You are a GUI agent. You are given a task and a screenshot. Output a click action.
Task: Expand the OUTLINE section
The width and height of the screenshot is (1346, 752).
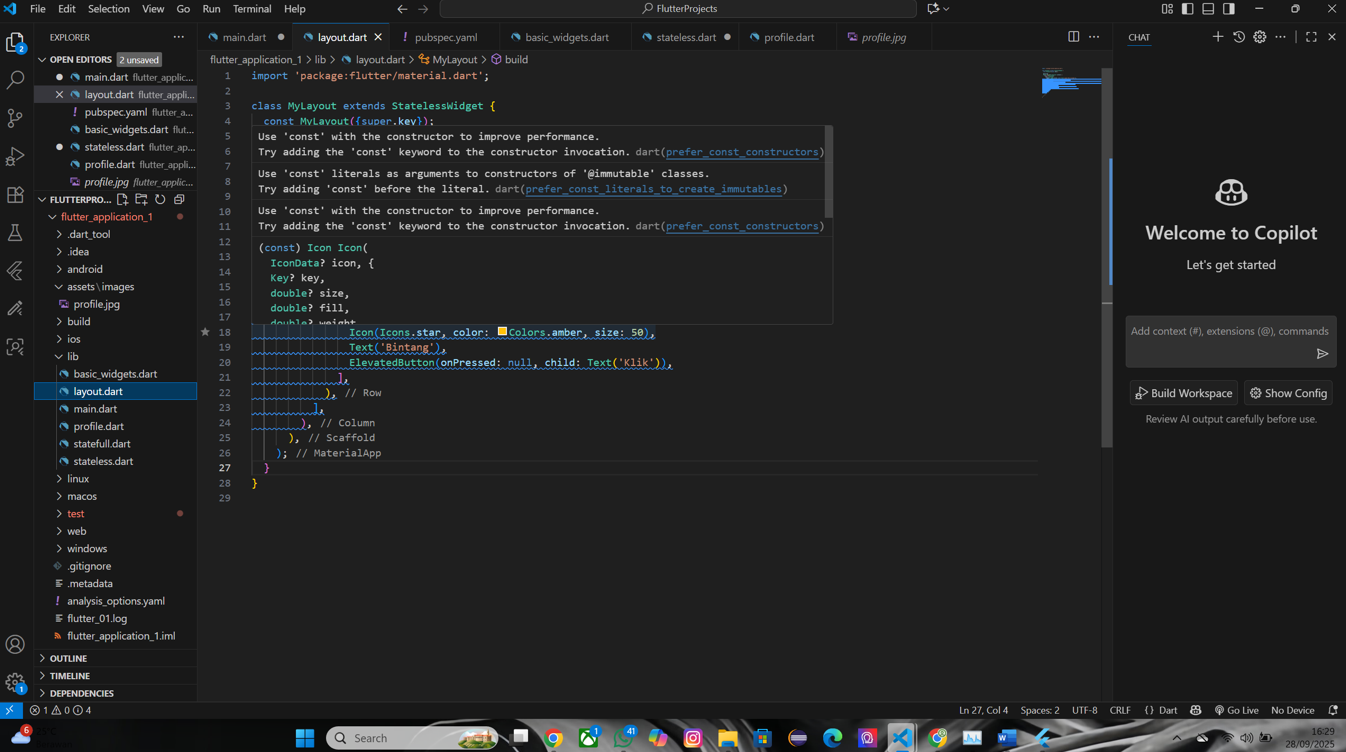pos(67,658)
